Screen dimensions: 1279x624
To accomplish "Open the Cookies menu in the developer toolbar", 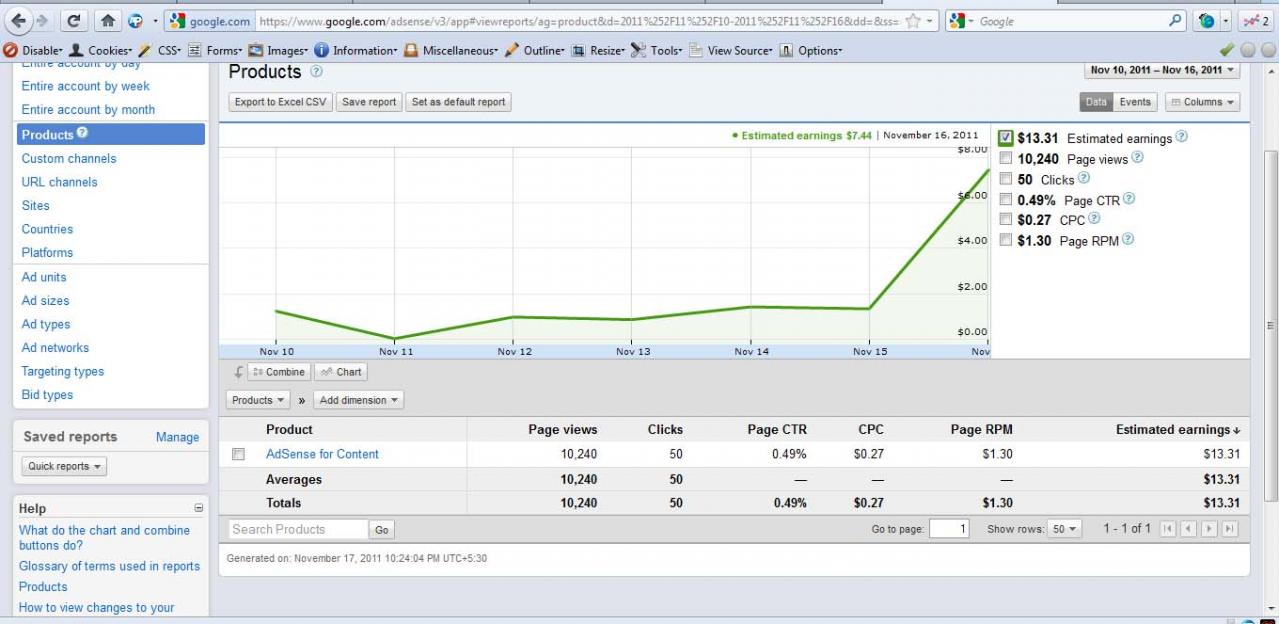I will (100, 50).
